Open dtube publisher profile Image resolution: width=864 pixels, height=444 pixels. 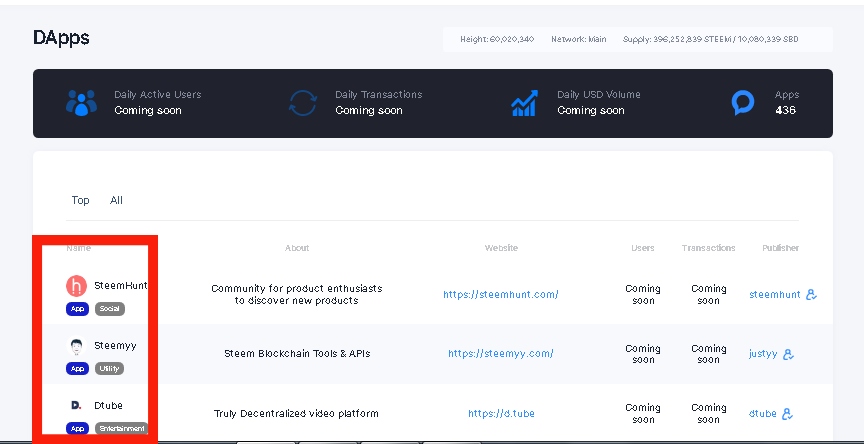click(x=763, y=414)
